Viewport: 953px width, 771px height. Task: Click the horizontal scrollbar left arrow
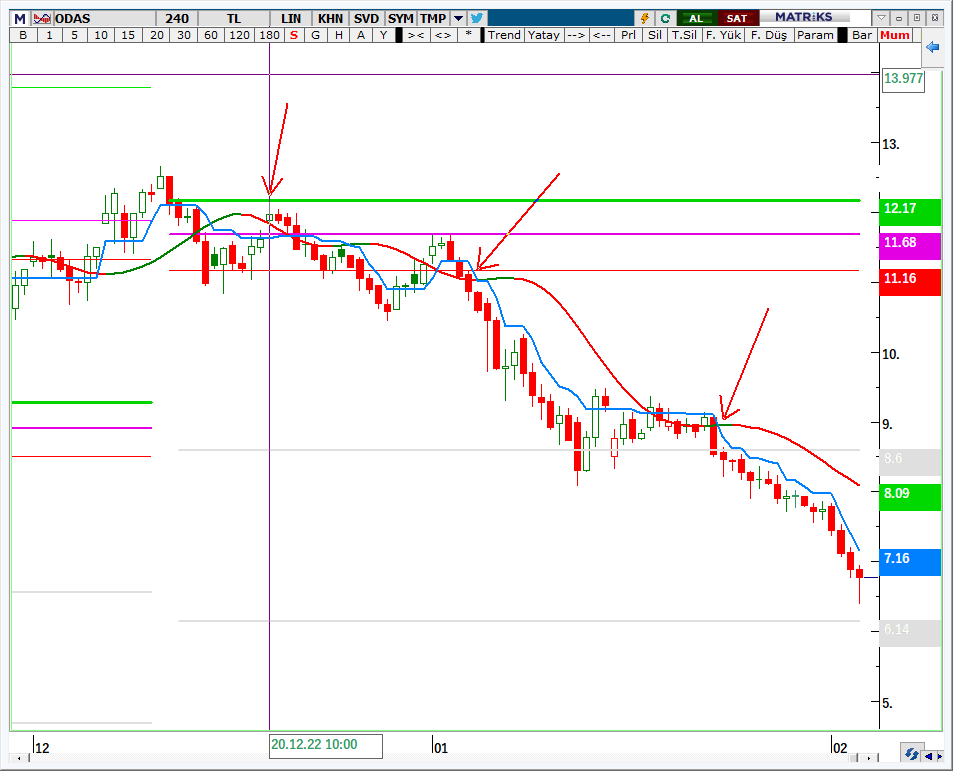[x=19, y=758]
